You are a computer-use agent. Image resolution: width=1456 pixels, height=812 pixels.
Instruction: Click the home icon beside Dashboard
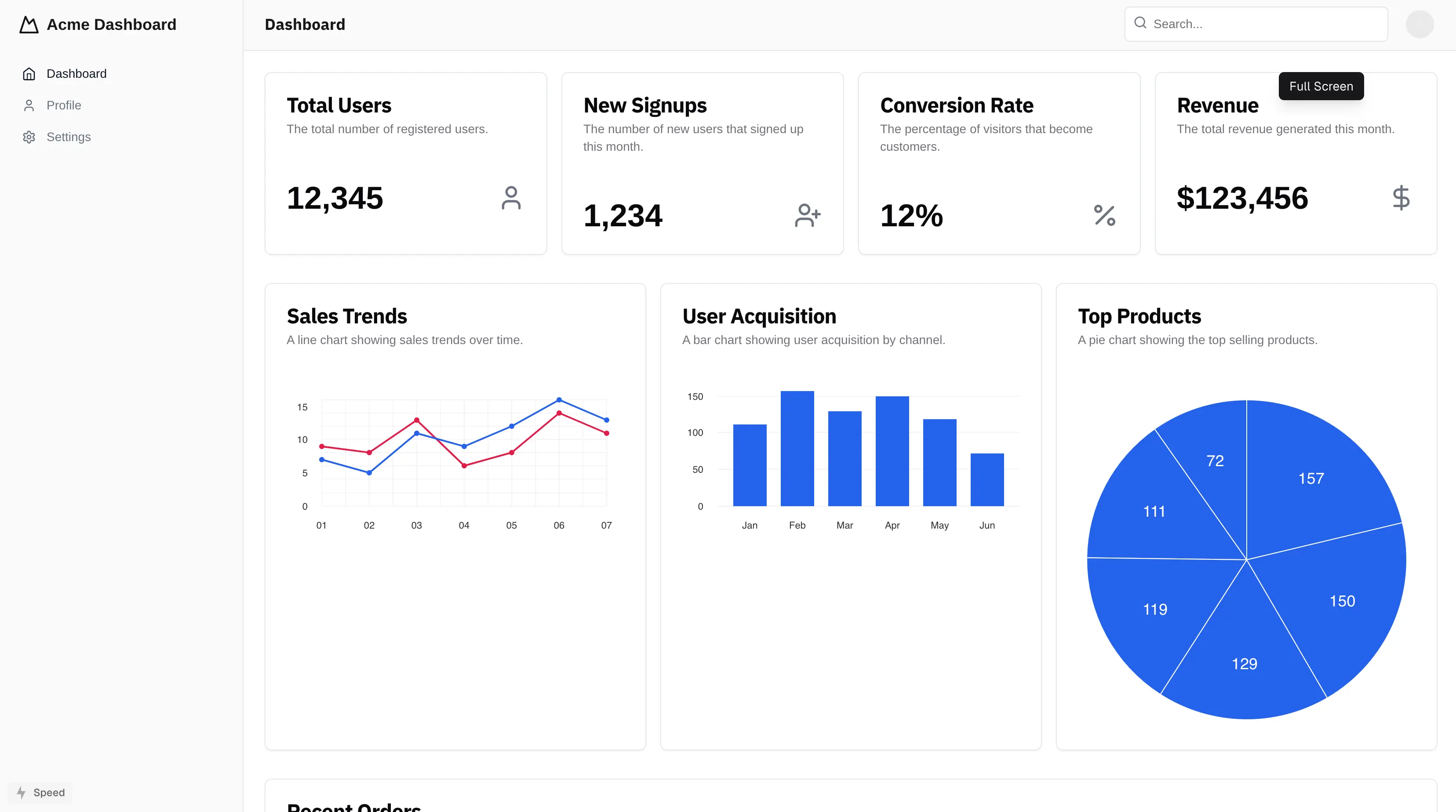(x=29, y=73)
